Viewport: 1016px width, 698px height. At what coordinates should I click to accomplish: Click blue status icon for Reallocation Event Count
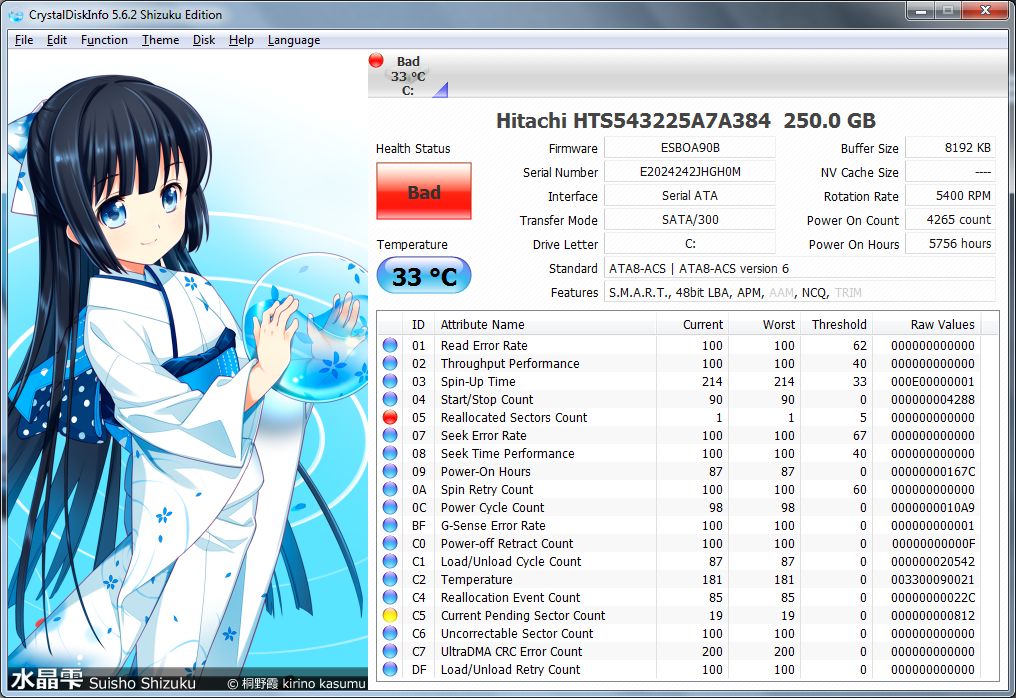click(x=390, y=598)
